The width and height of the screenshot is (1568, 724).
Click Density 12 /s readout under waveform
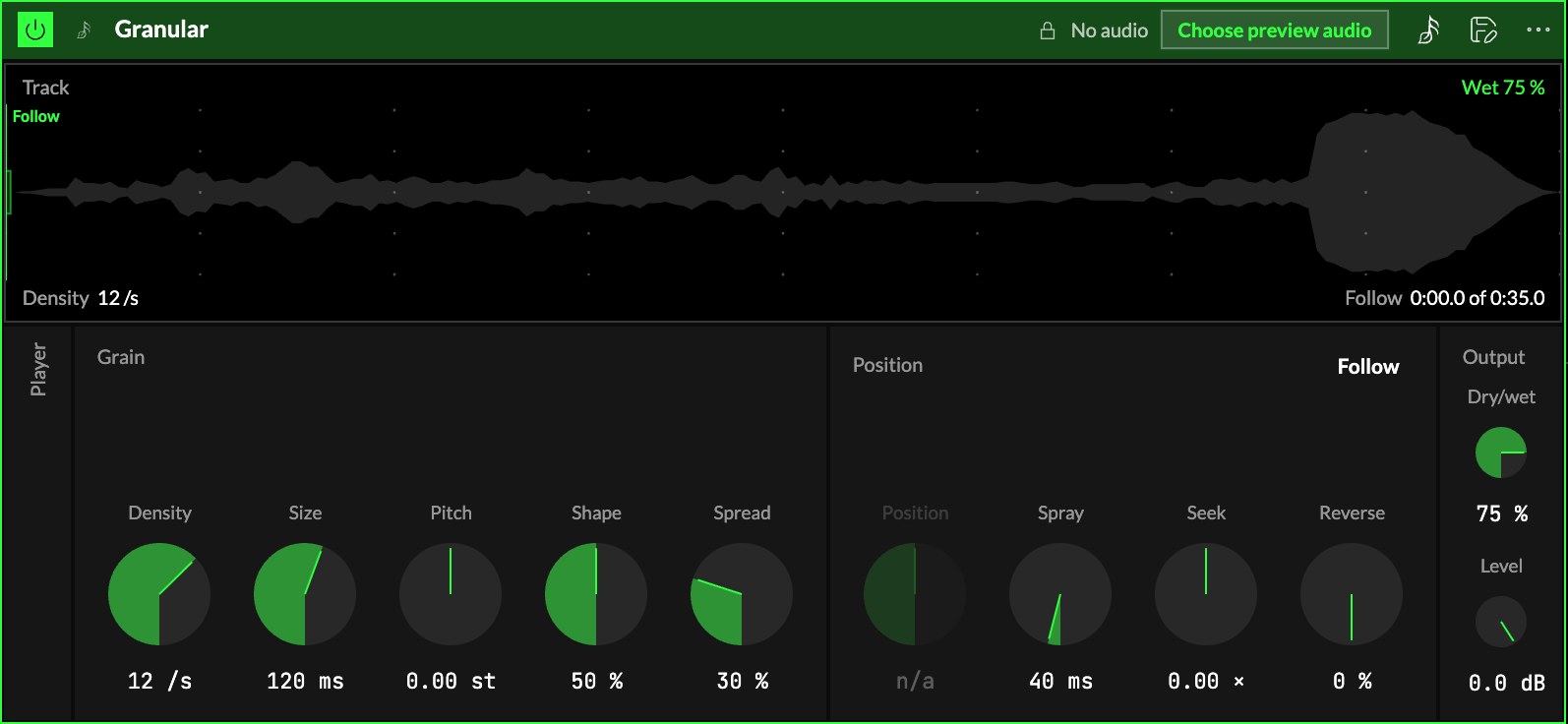point(81,298)
